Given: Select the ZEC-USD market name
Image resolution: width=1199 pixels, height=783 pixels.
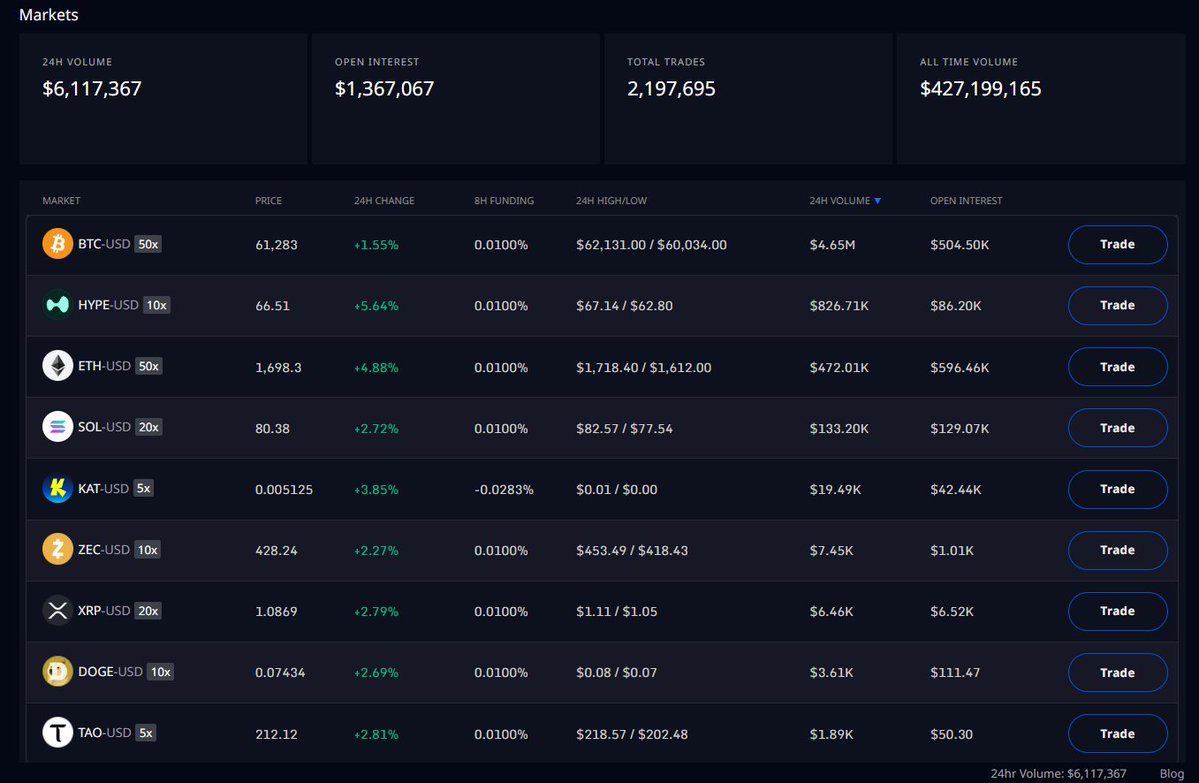Looking at the screenshot, I should coord(103,550).
